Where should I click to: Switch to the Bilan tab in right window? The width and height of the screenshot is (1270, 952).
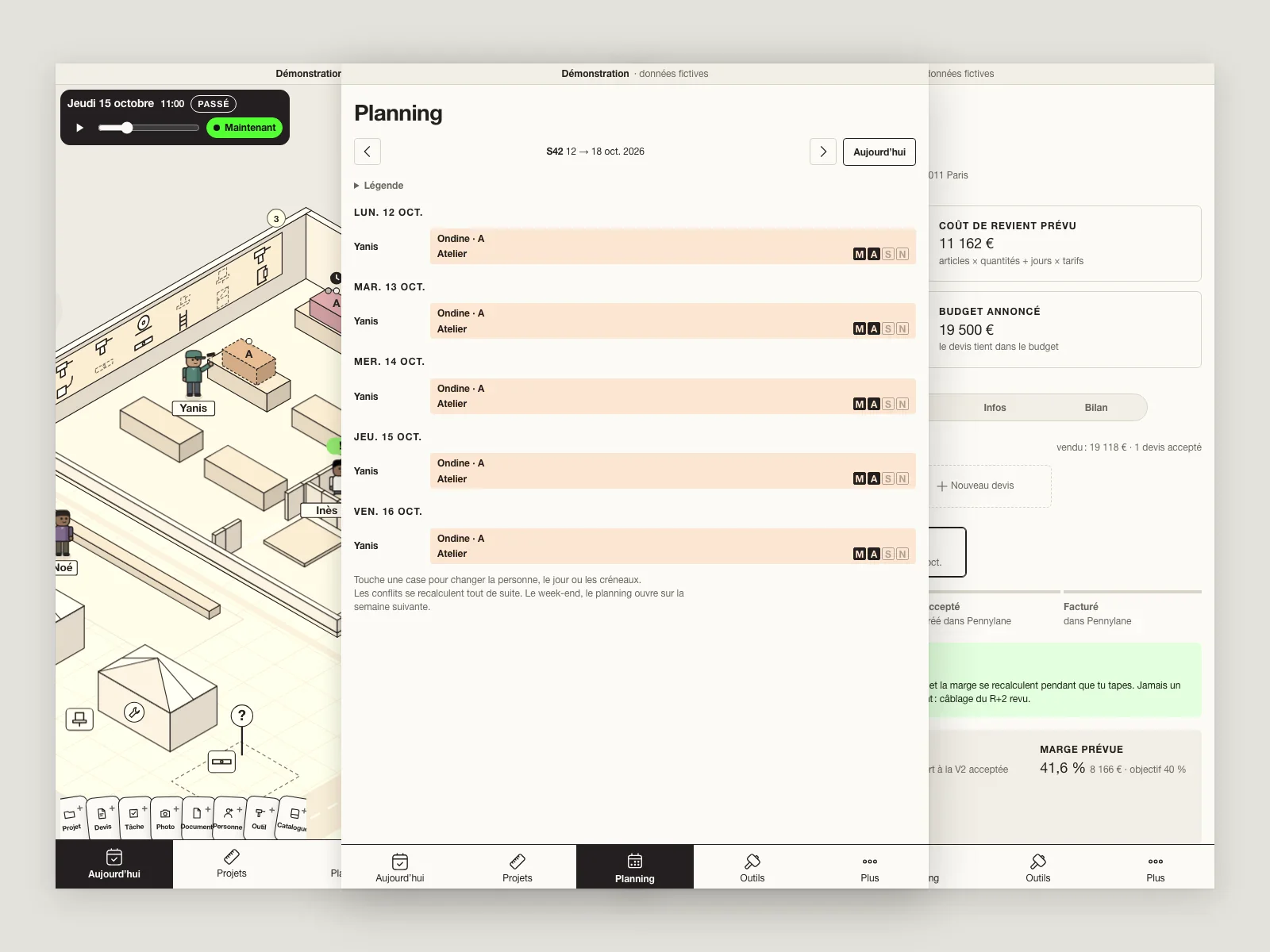1096,408
